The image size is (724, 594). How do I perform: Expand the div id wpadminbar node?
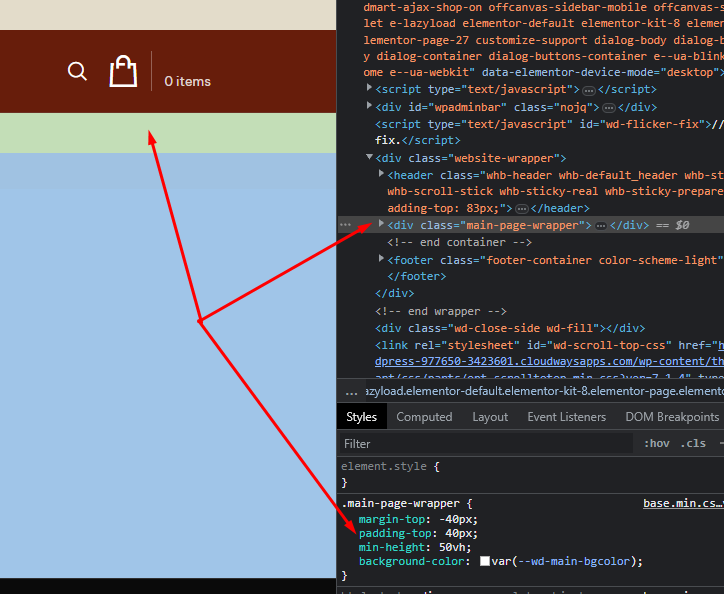369,105
